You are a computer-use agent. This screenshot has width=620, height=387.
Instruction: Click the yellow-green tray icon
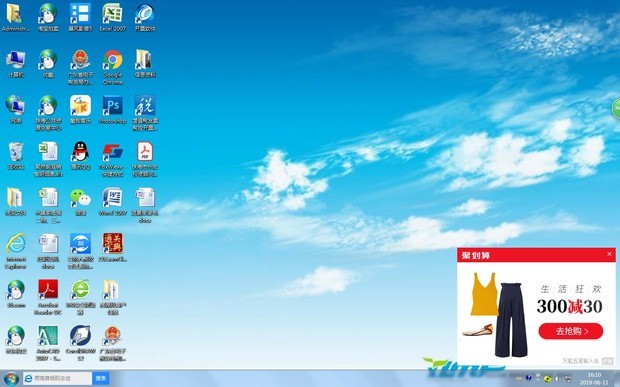(548, 379)
